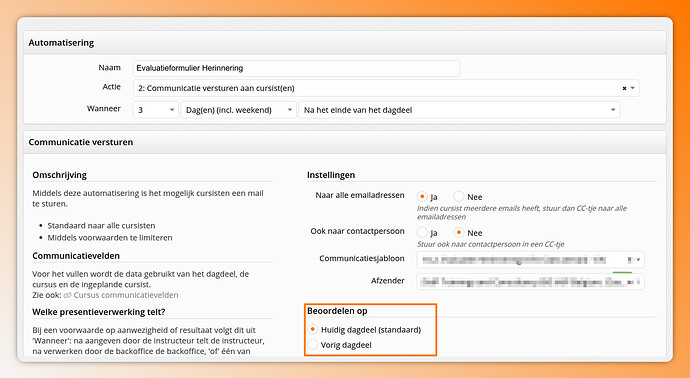This screenshot has width=690, height=378.
Task: Click the Wanneer label
Action: (x=104, y=108)
